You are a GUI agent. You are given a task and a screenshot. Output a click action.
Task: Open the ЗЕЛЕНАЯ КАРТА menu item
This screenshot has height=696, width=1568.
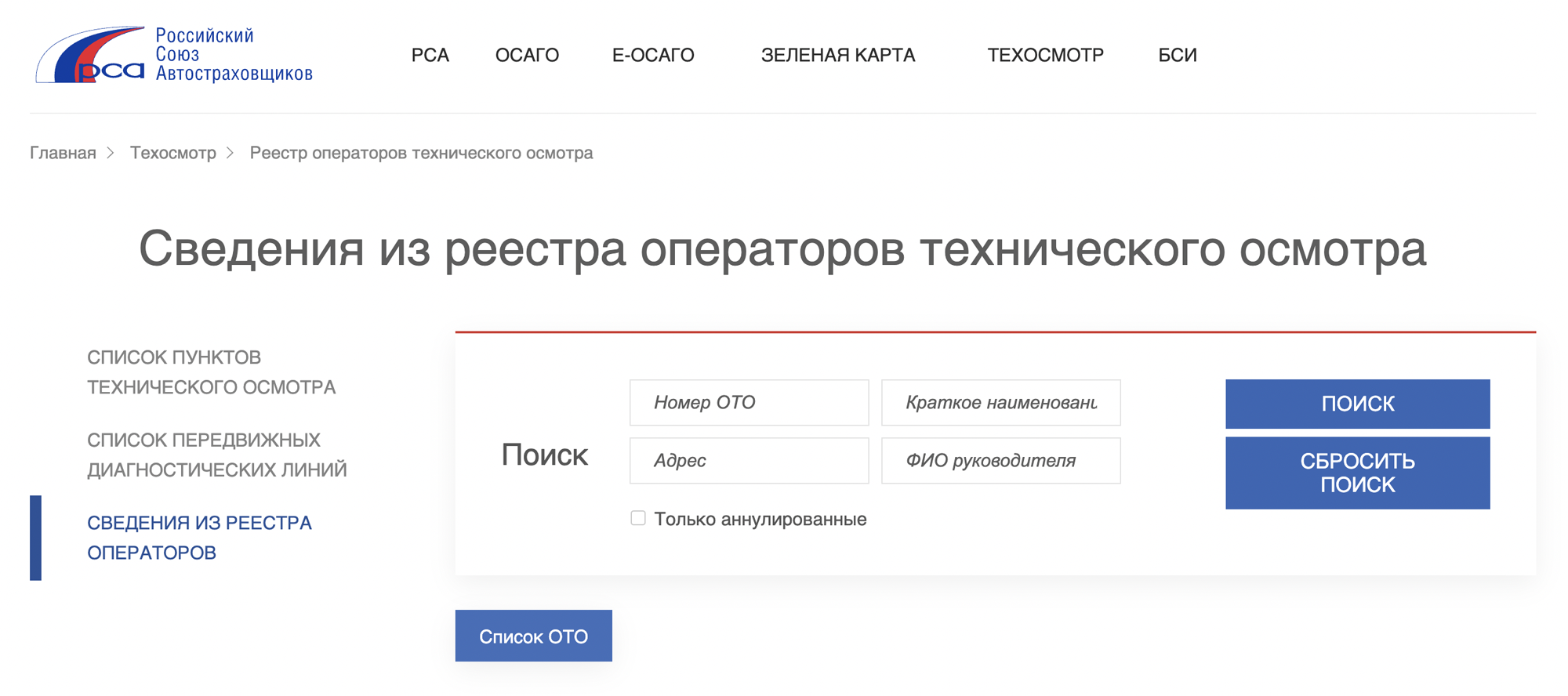[838, 55]
